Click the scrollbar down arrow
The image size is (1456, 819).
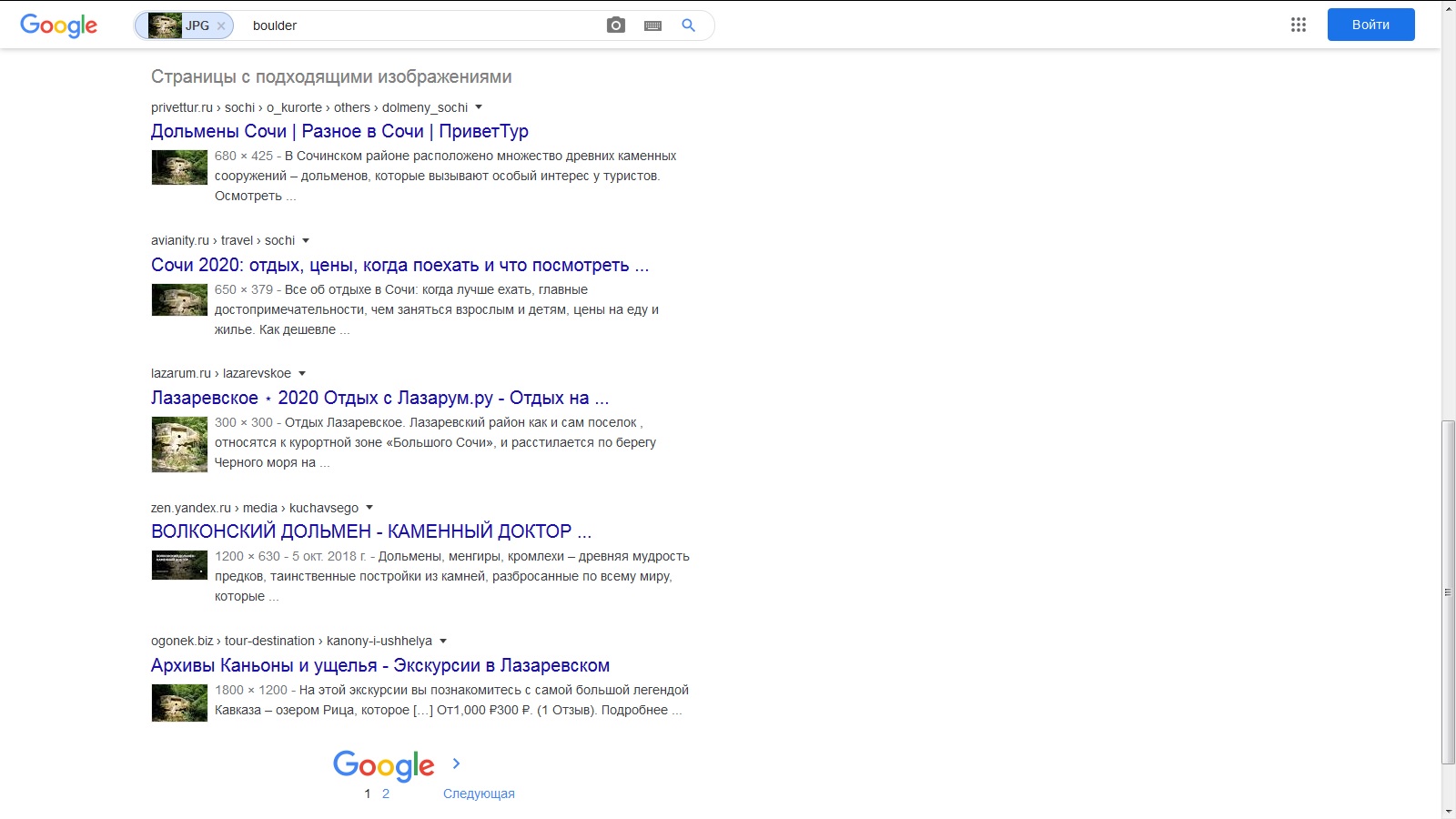tap(1448, 811)
